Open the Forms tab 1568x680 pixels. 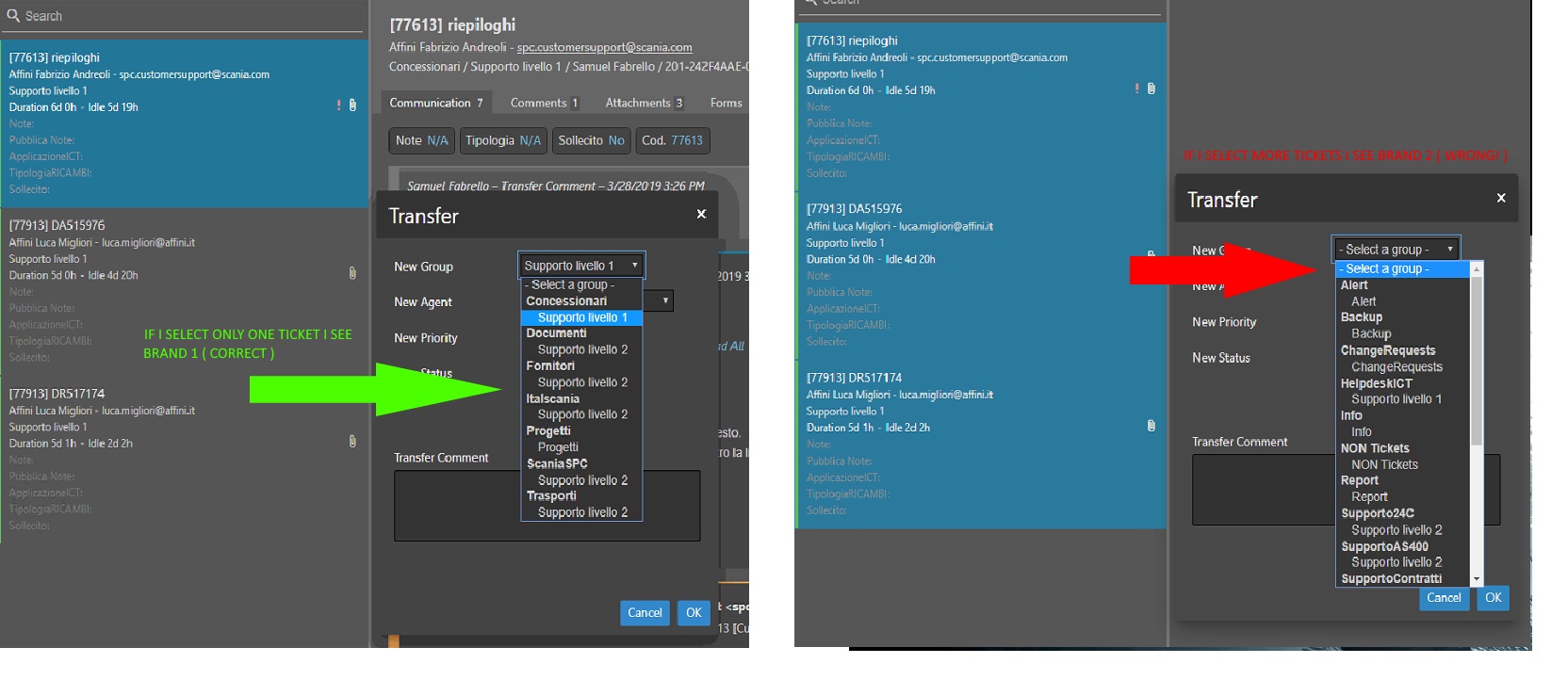click(726, 103)
